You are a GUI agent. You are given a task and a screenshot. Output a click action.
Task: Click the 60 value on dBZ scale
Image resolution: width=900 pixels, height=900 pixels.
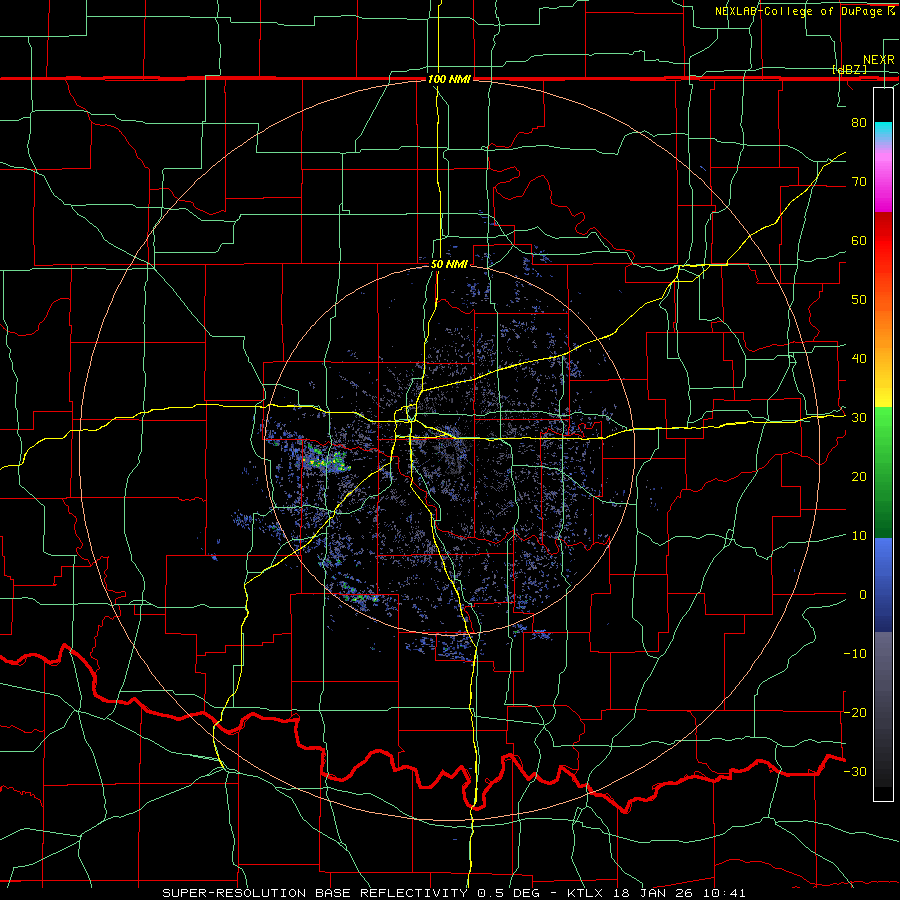tap(859, 240)
